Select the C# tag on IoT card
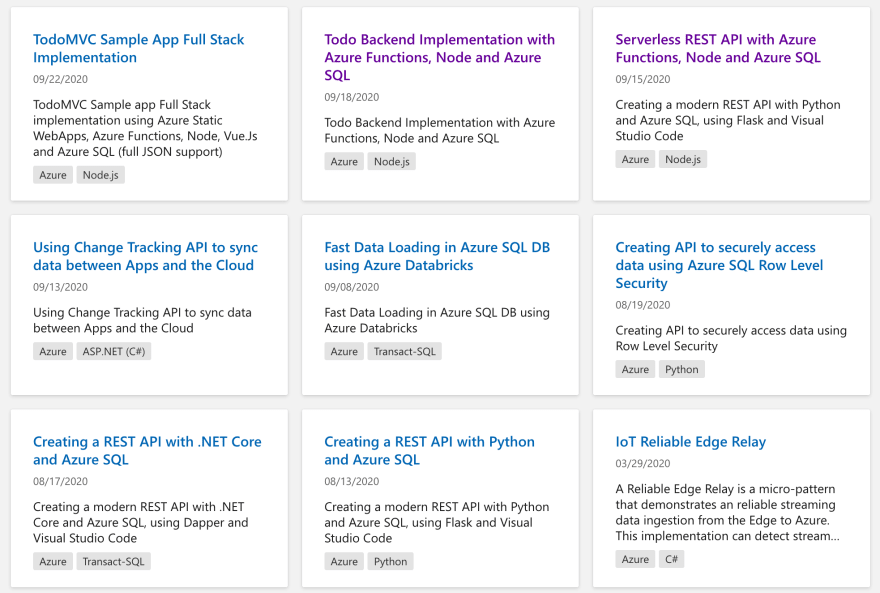The image size is (880, 593). coord(671,559)
